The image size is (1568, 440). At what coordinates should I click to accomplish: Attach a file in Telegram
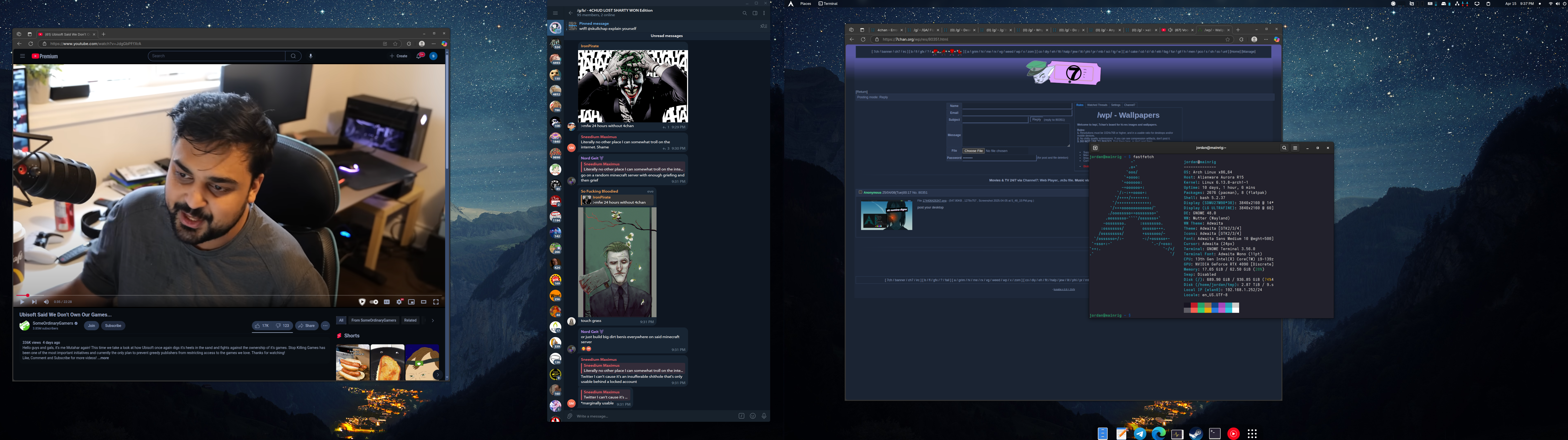coord(570,416)
